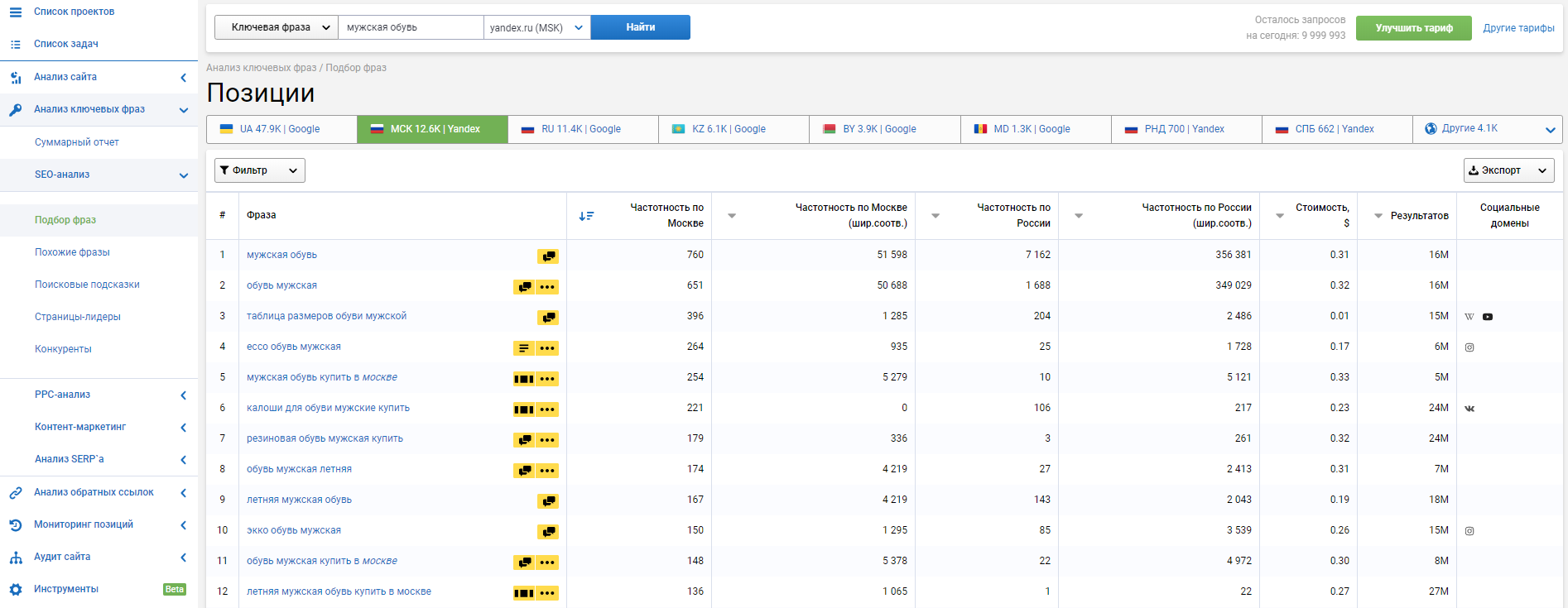This screenshot has width=1568, height=608.
Task: Expand the PPC-анализ submenu chevron
Action: (183, 395)
